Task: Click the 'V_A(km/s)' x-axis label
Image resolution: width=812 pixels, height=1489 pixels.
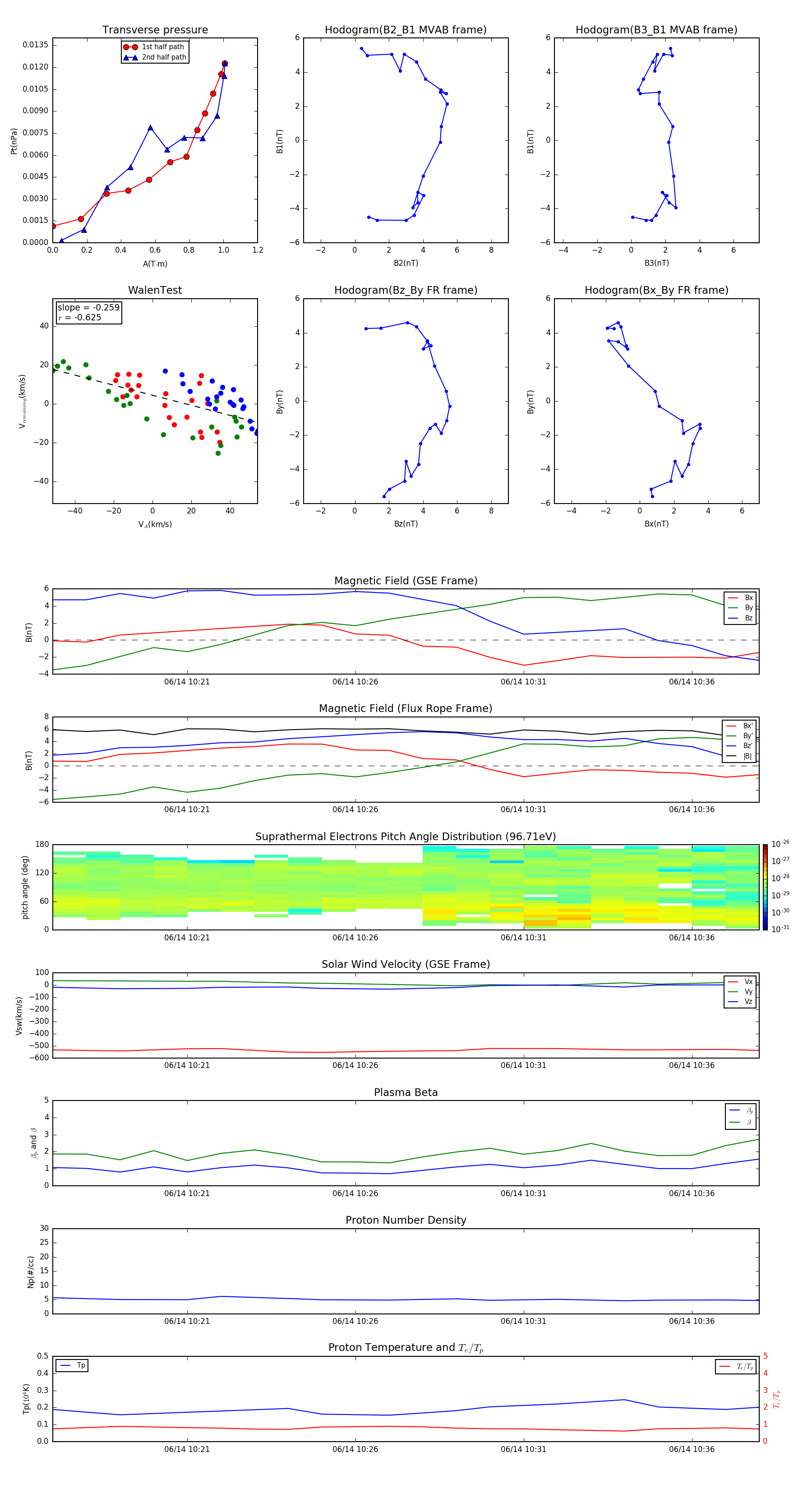Action: [155, 524]
